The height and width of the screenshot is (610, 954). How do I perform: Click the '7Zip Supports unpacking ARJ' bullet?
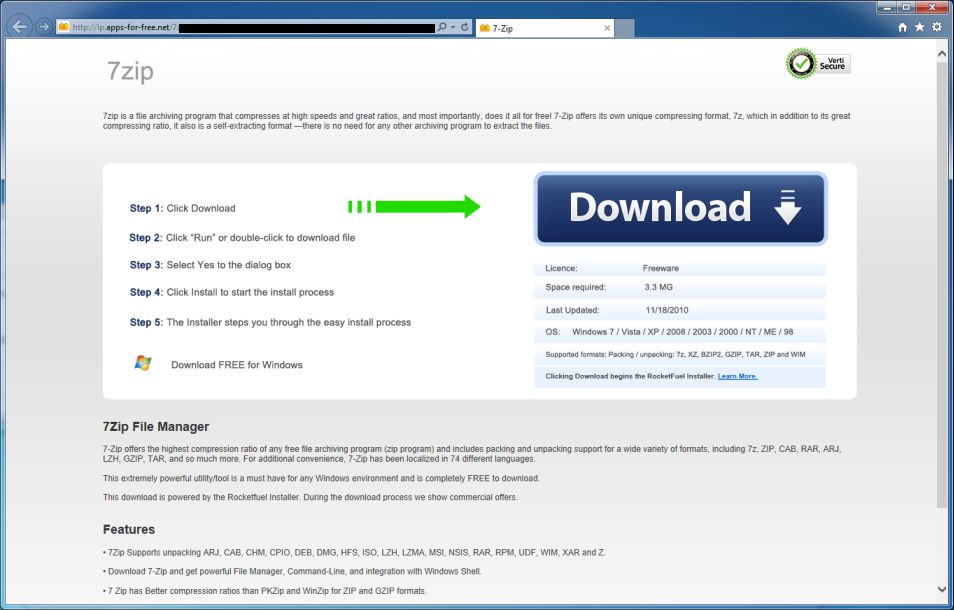[x=354, y=553]
